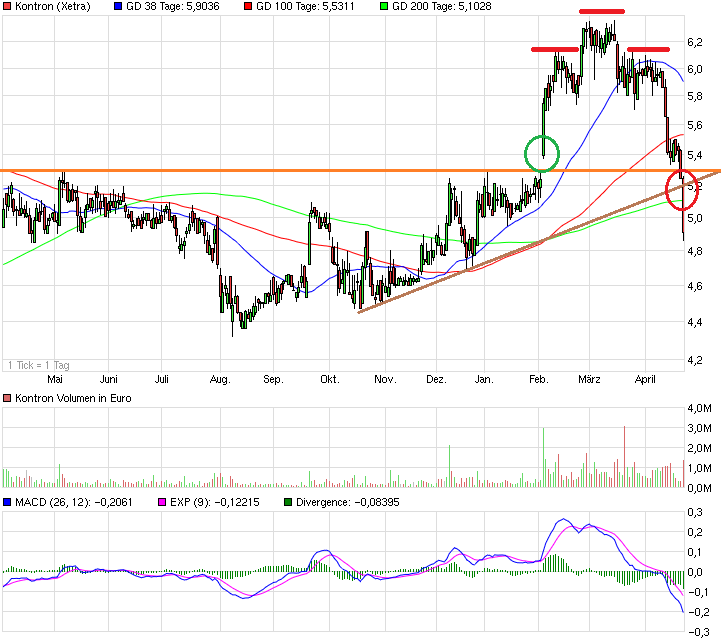Screen dimensions: 721x640
Task: Click the 5,8 price axis value
Action: click(695, 96)
